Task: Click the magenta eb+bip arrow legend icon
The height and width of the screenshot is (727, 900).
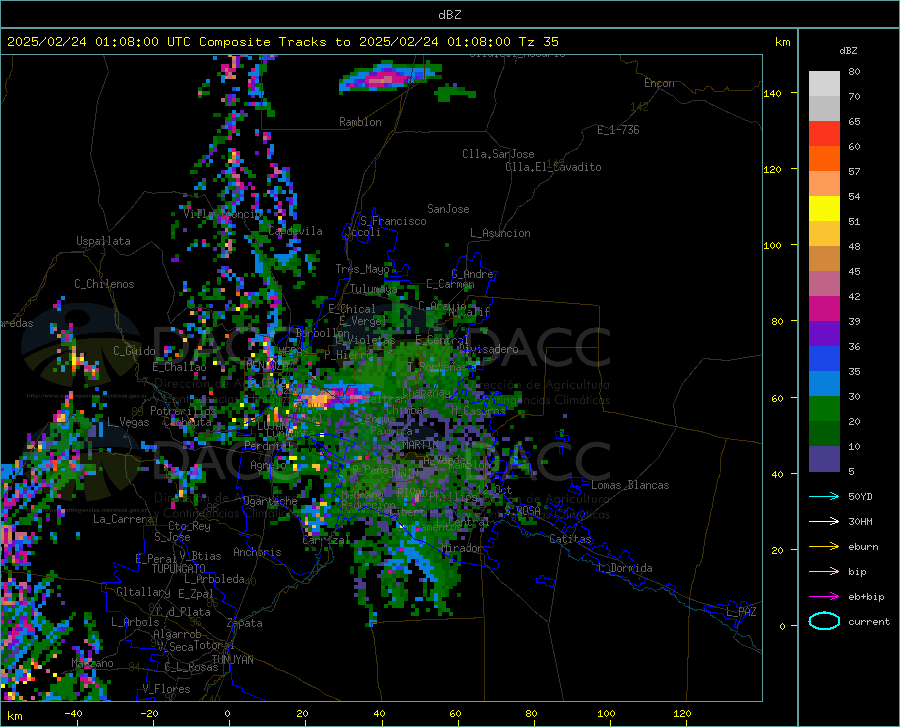Action: pos(824,597)
